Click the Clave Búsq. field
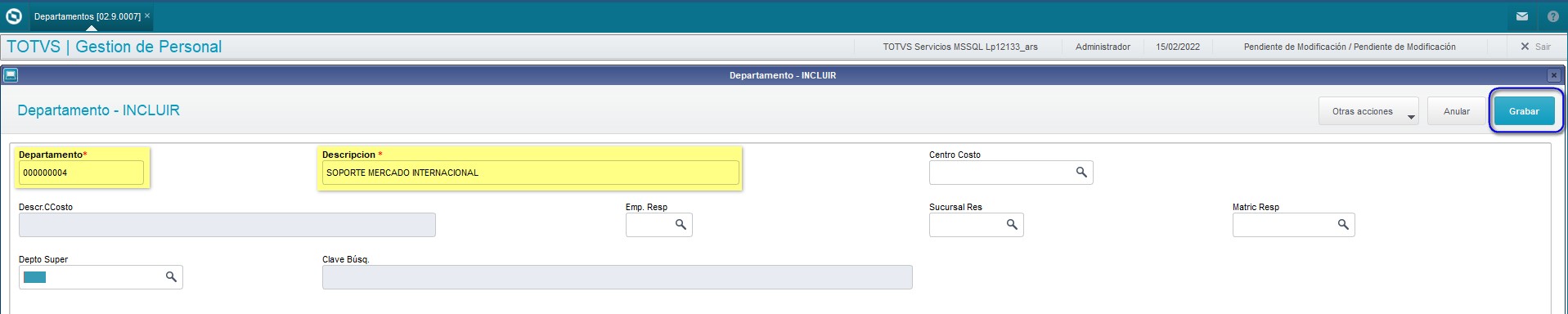This screenshot has height=314, width=1568. (617, 277)
